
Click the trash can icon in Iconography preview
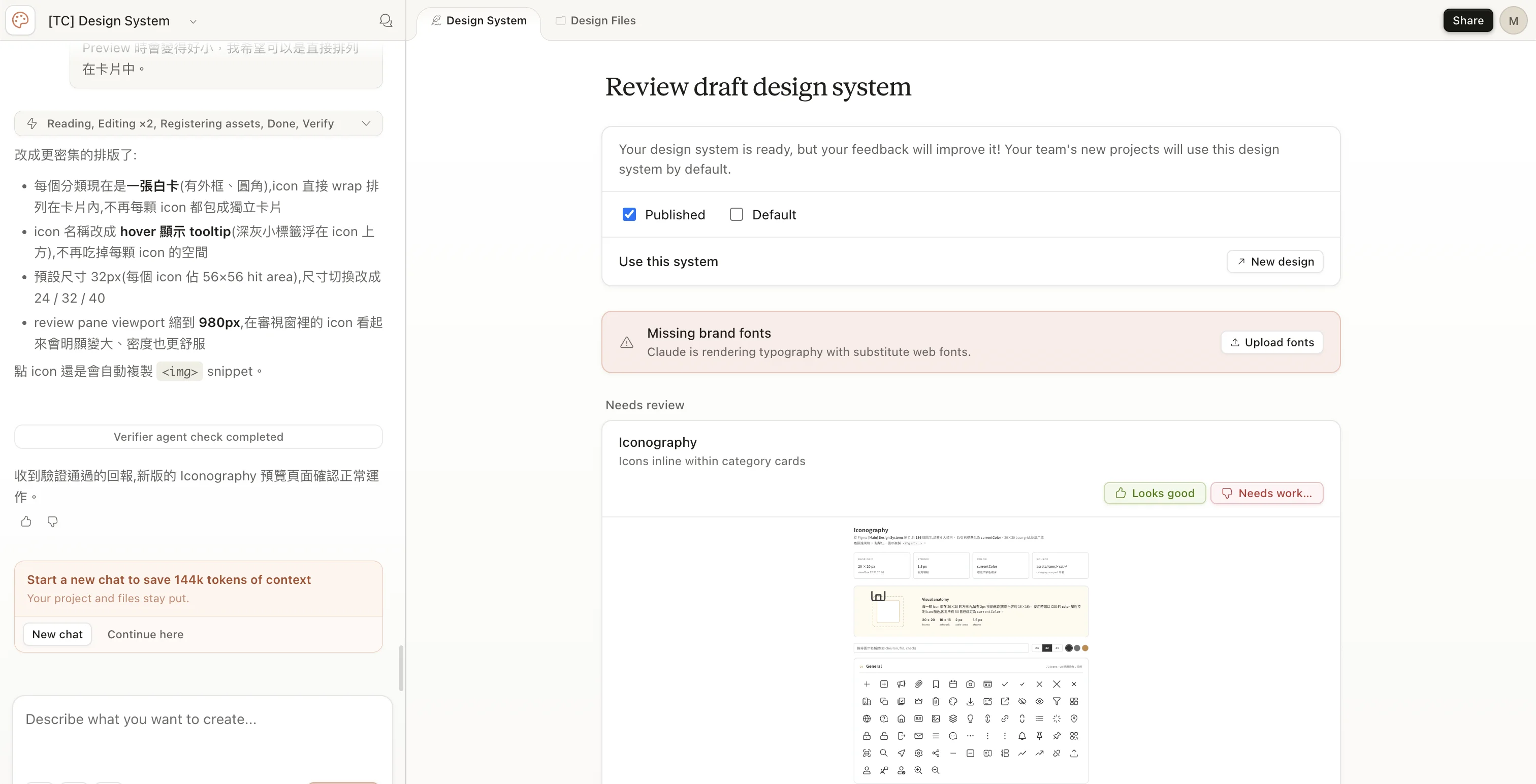point(936,701)
